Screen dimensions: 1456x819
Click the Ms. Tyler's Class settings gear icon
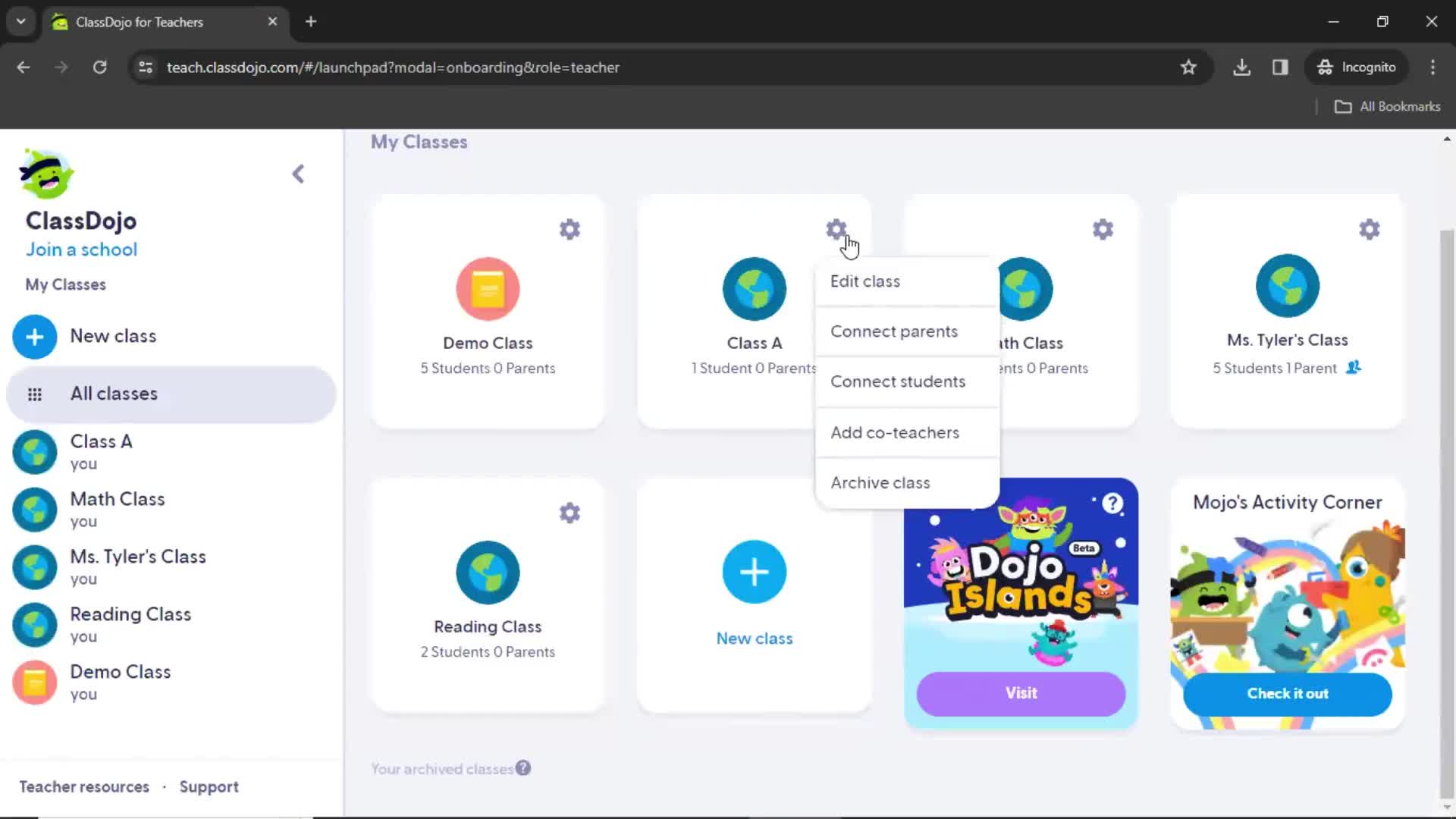(1369, 229)
